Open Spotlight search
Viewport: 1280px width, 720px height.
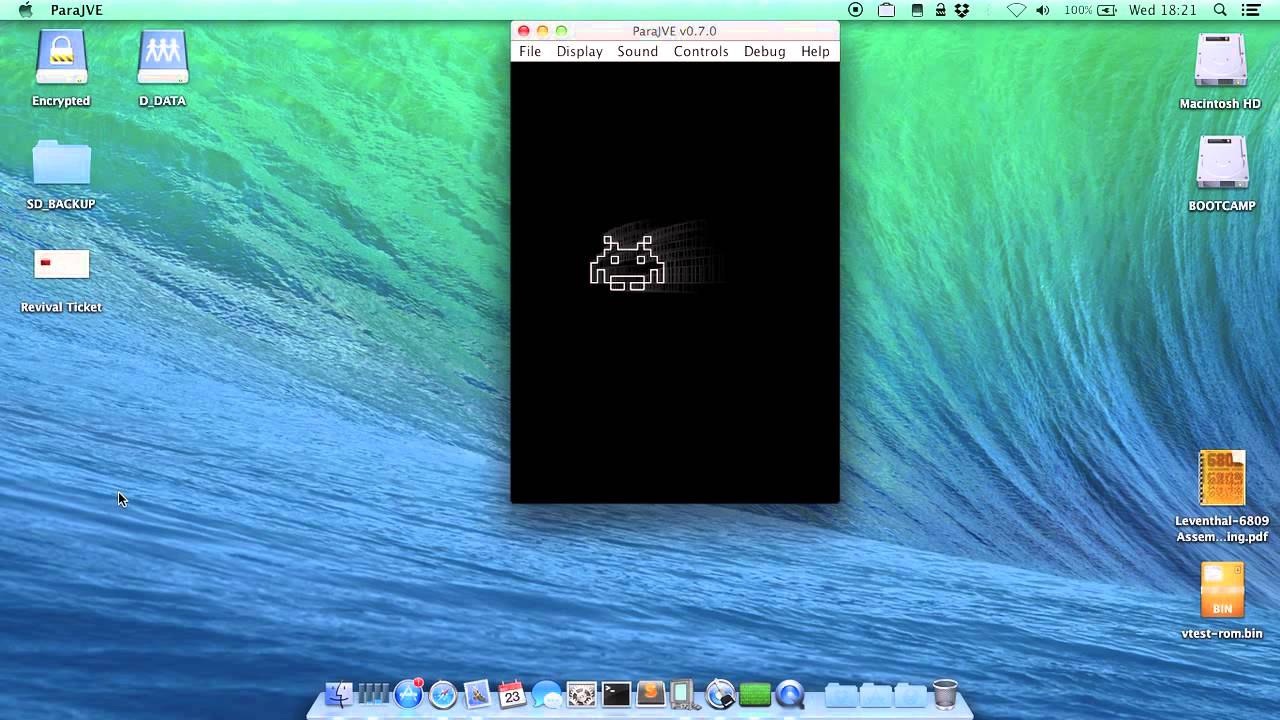click(1220, 10)
